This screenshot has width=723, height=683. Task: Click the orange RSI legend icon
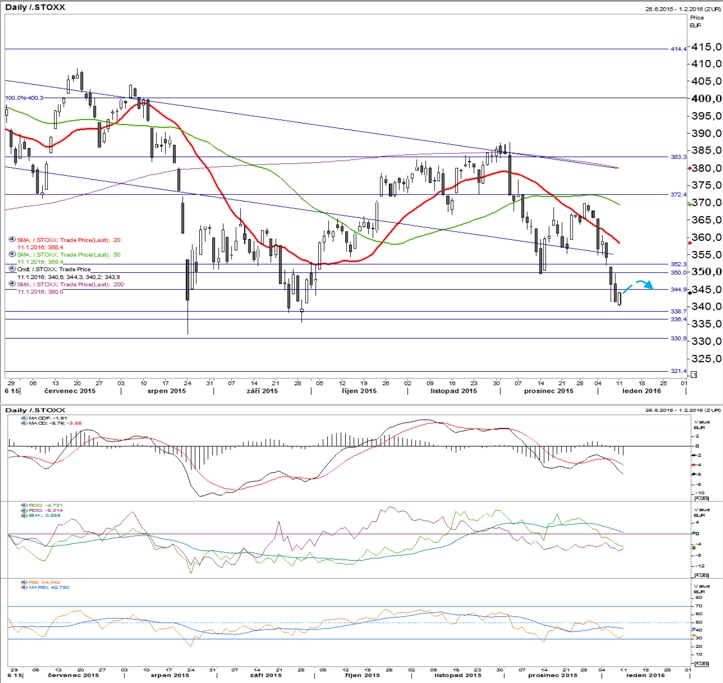[x=24, y=582]
